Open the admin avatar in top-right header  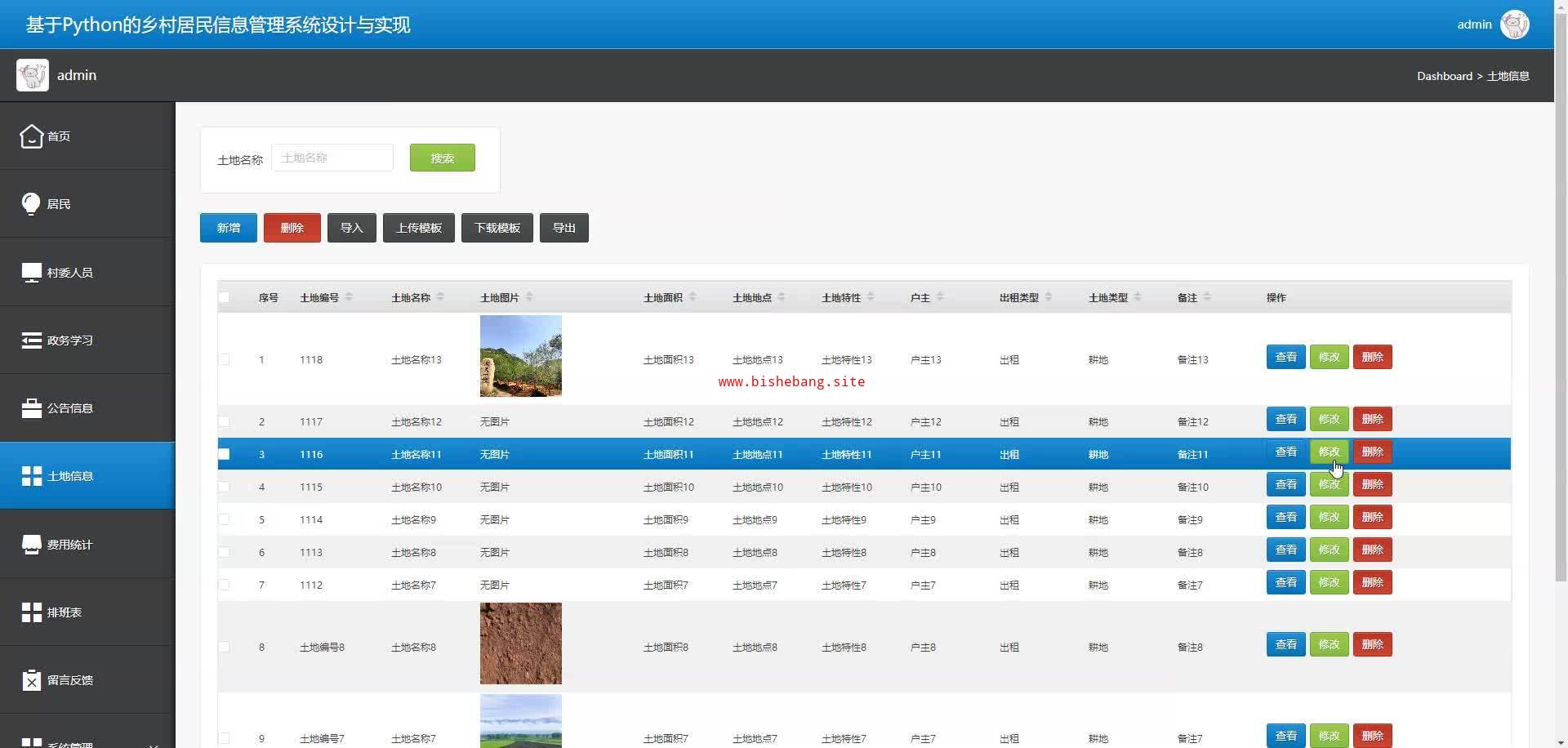coord(1514,24)
